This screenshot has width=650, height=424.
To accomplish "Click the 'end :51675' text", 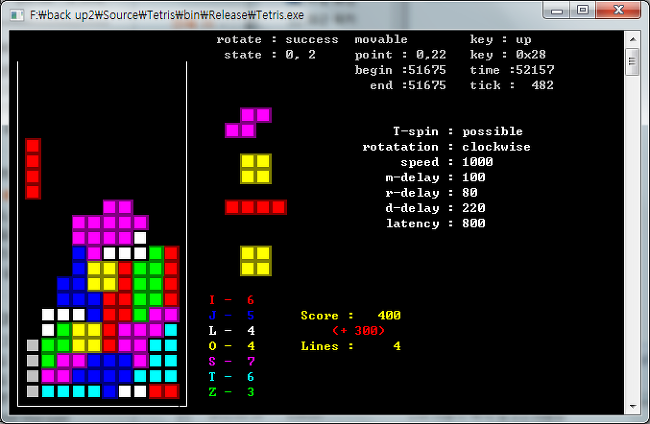I will [x=408, y=85].
